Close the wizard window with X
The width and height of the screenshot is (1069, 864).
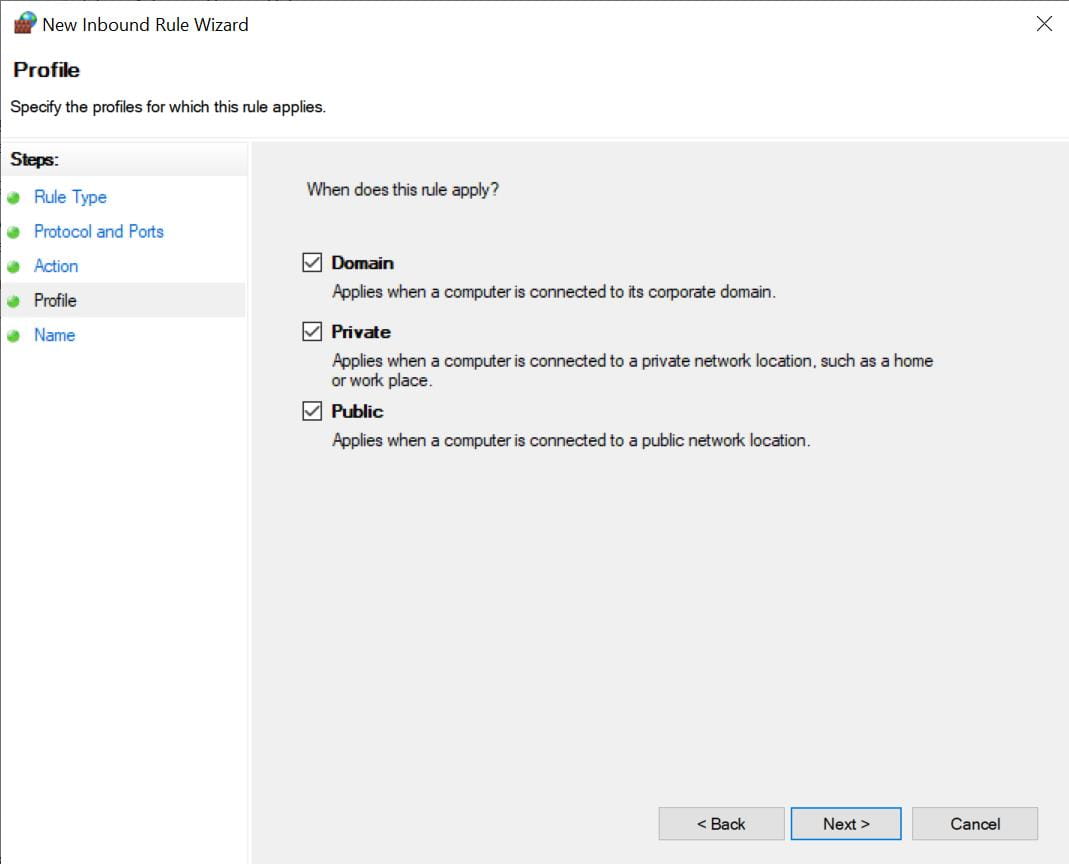(1044, 24)
